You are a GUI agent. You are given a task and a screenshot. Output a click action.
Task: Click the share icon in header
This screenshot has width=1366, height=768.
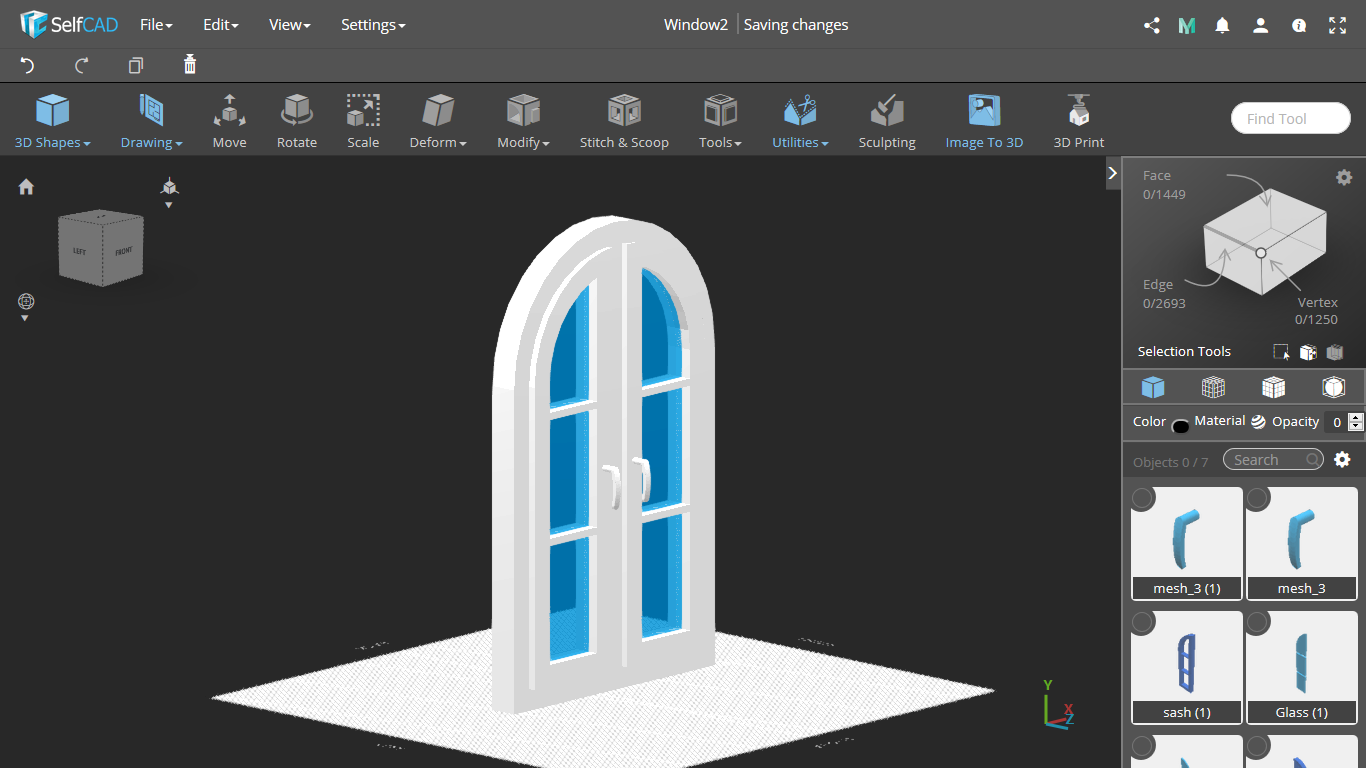(x=1151, y=26)
